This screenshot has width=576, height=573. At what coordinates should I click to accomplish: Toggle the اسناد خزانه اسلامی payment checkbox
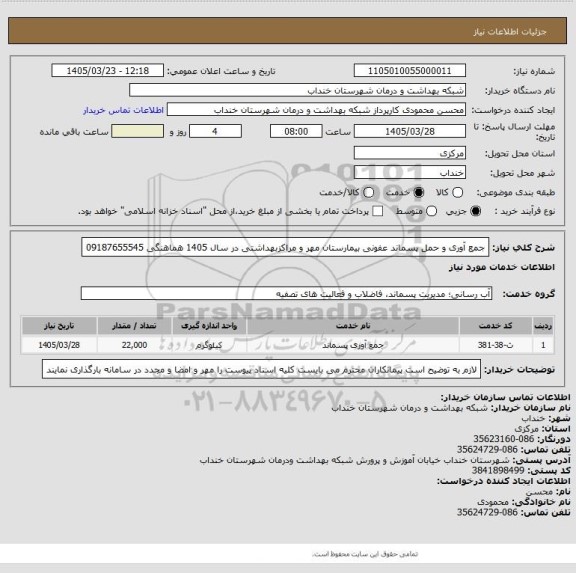378,211
